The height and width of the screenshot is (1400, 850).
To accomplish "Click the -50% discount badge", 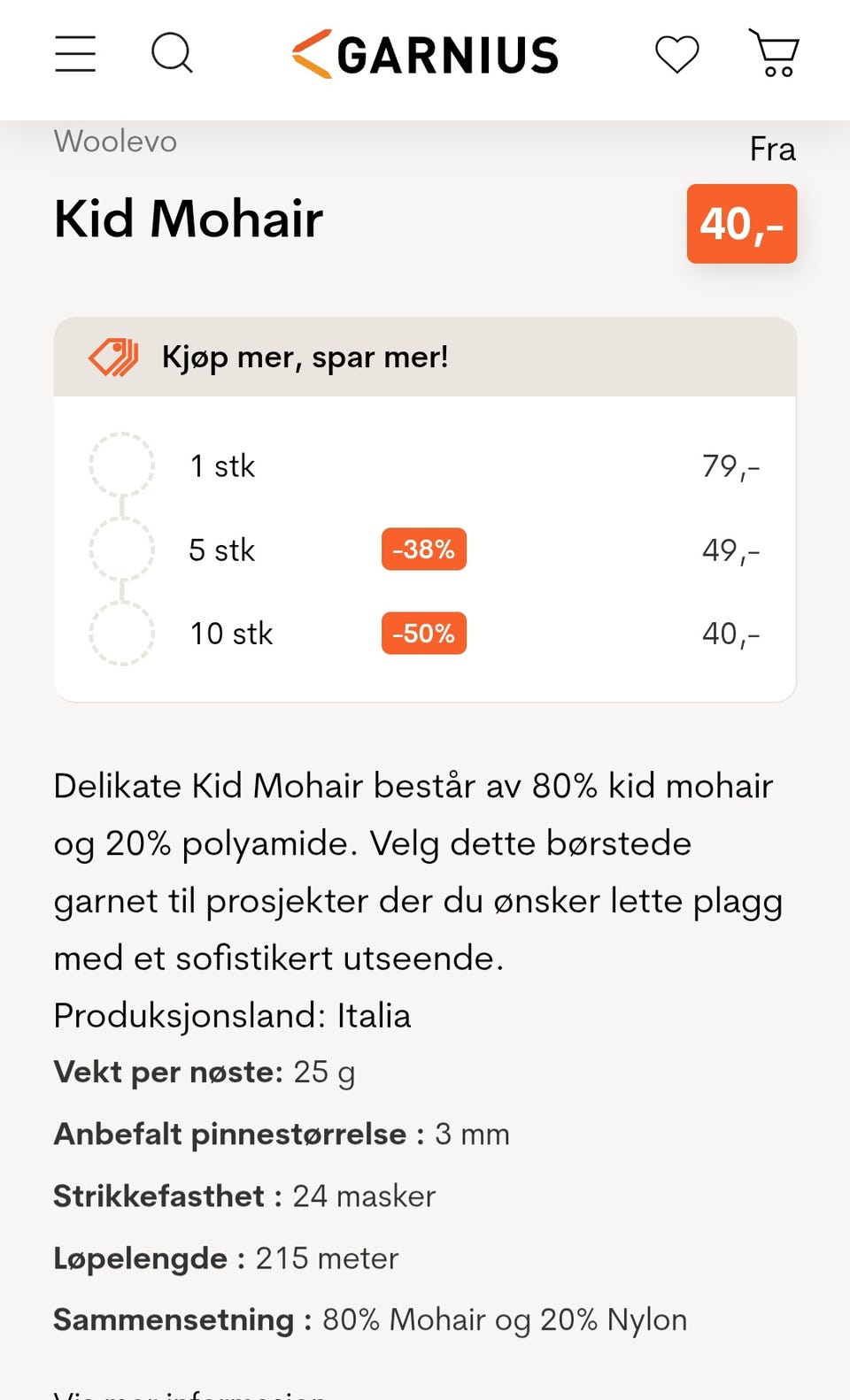I will coord(423,634).
